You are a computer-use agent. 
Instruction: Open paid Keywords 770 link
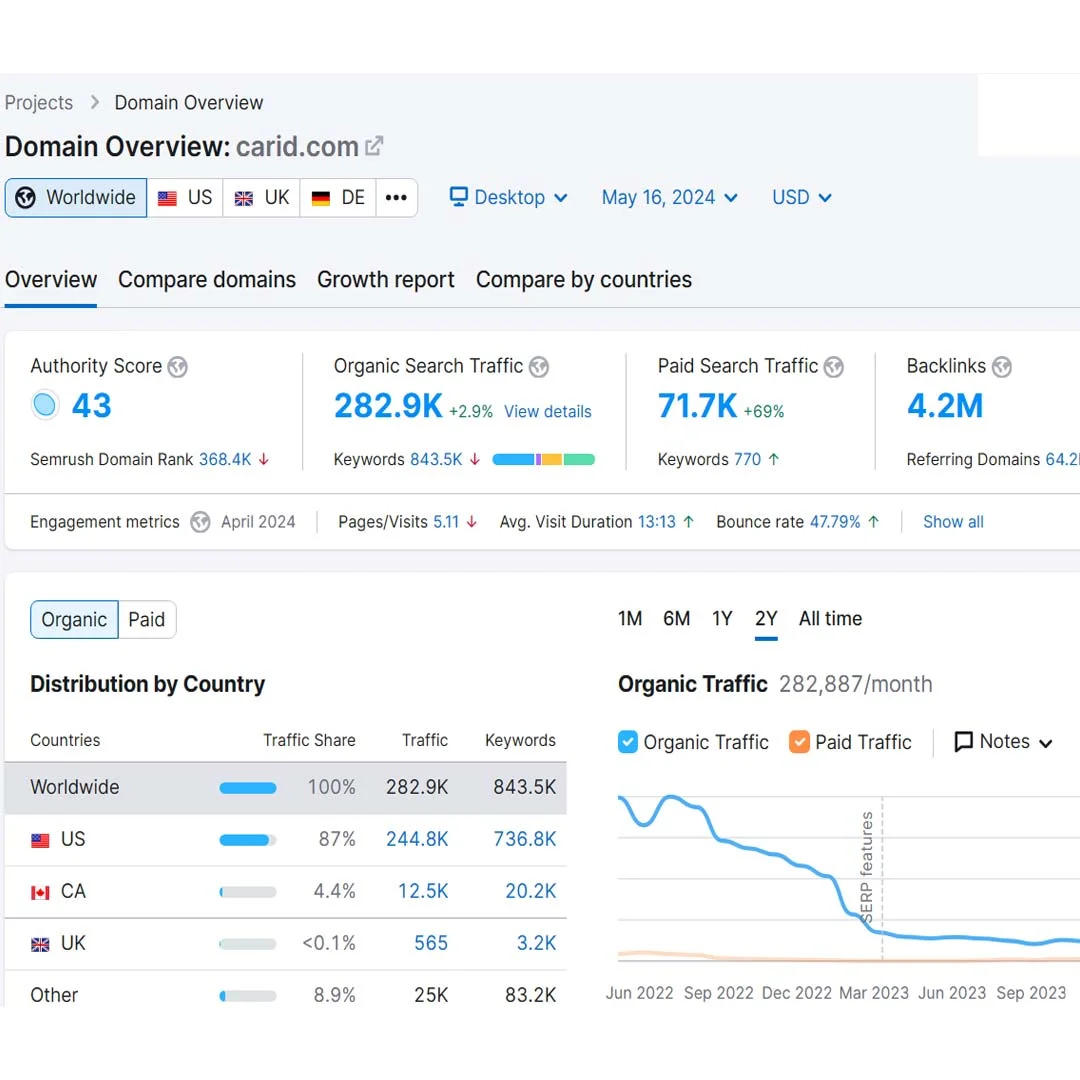click(747, 459)
